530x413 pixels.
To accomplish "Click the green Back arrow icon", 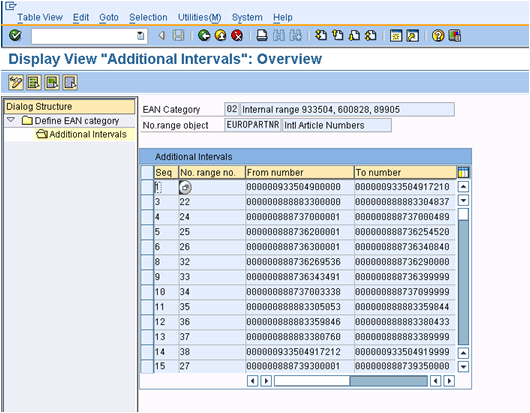I will coord(204,35).
